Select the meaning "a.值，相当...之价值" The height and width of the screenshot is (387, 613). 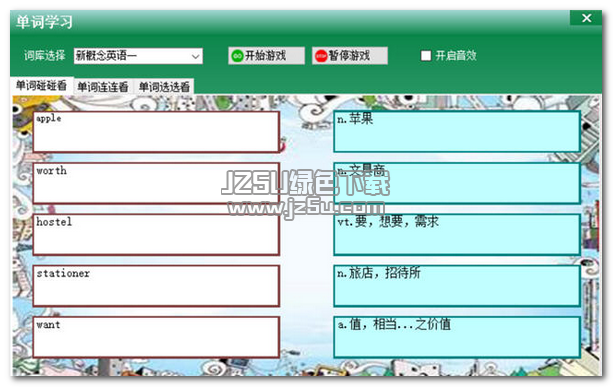coord(457,337)
